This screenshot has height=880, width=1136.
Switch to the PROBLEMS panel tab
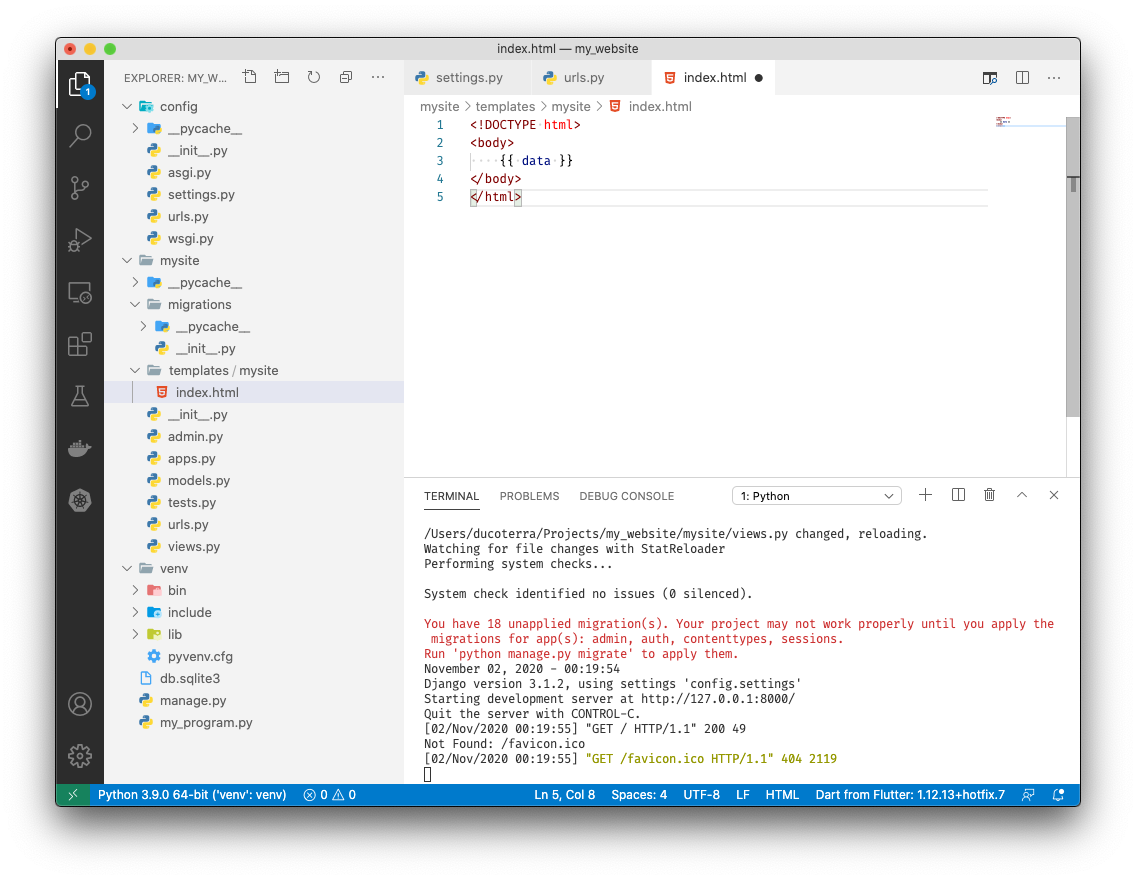pos(529,496)
